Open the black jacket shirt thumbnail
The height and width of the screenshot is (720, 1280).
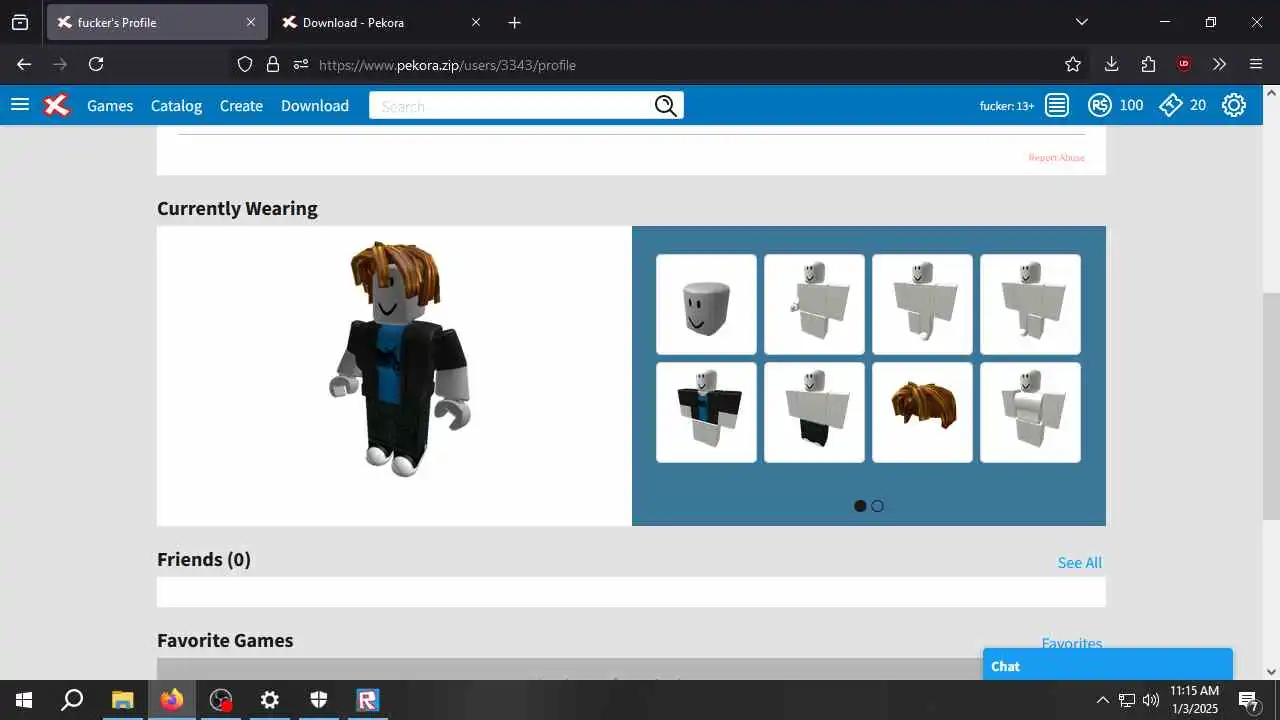click(706, 412)
